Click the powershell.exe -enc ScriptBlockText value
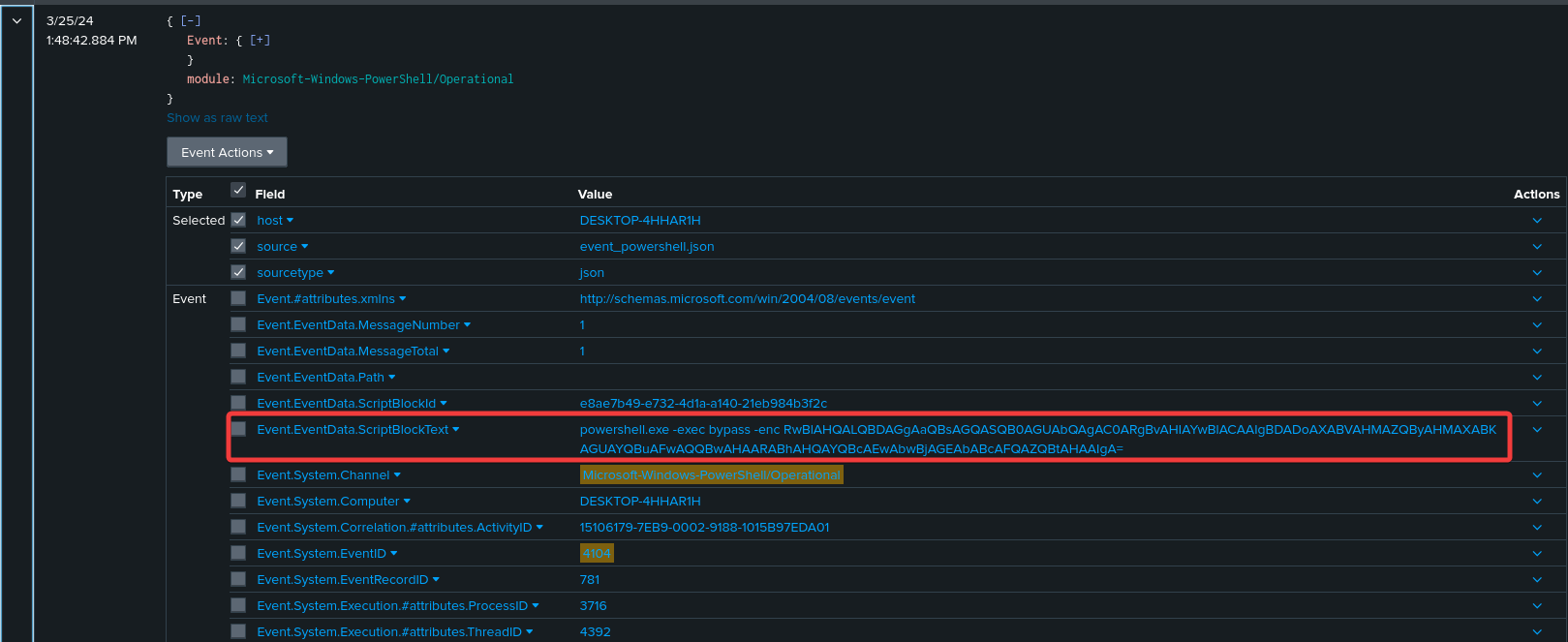This screenshot has width=1568, height=642. (1038, 440)
